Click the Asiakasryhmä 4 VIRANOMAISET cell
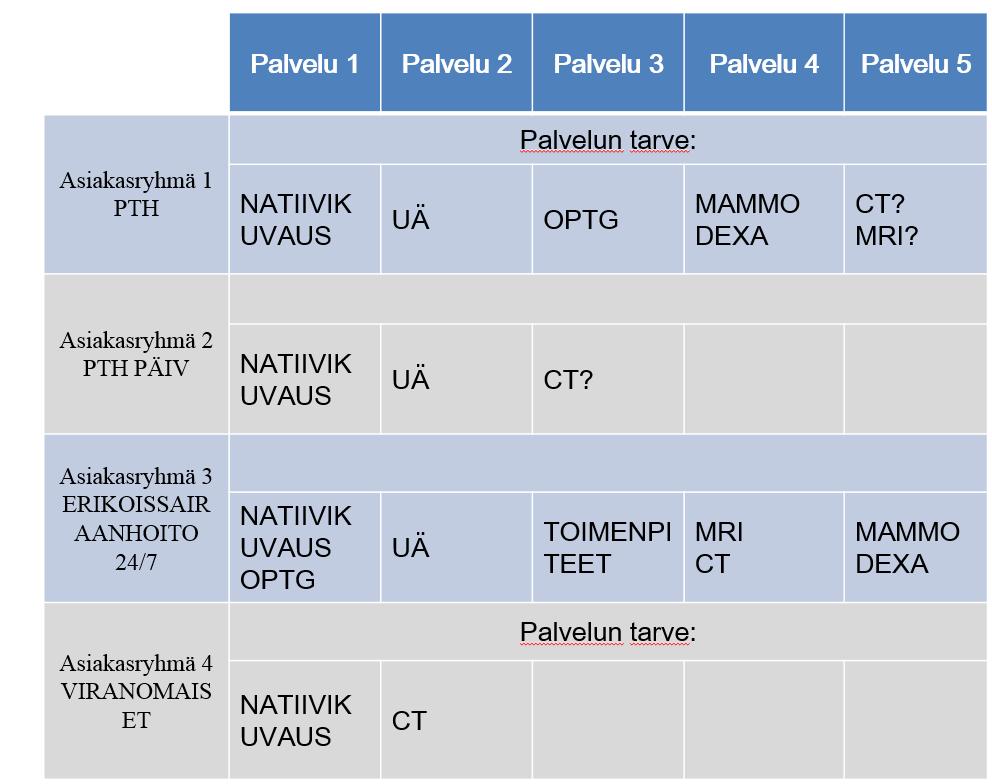The width and height of the screenshot is (992, 784). pyautogui.click(x=136, y=691)
